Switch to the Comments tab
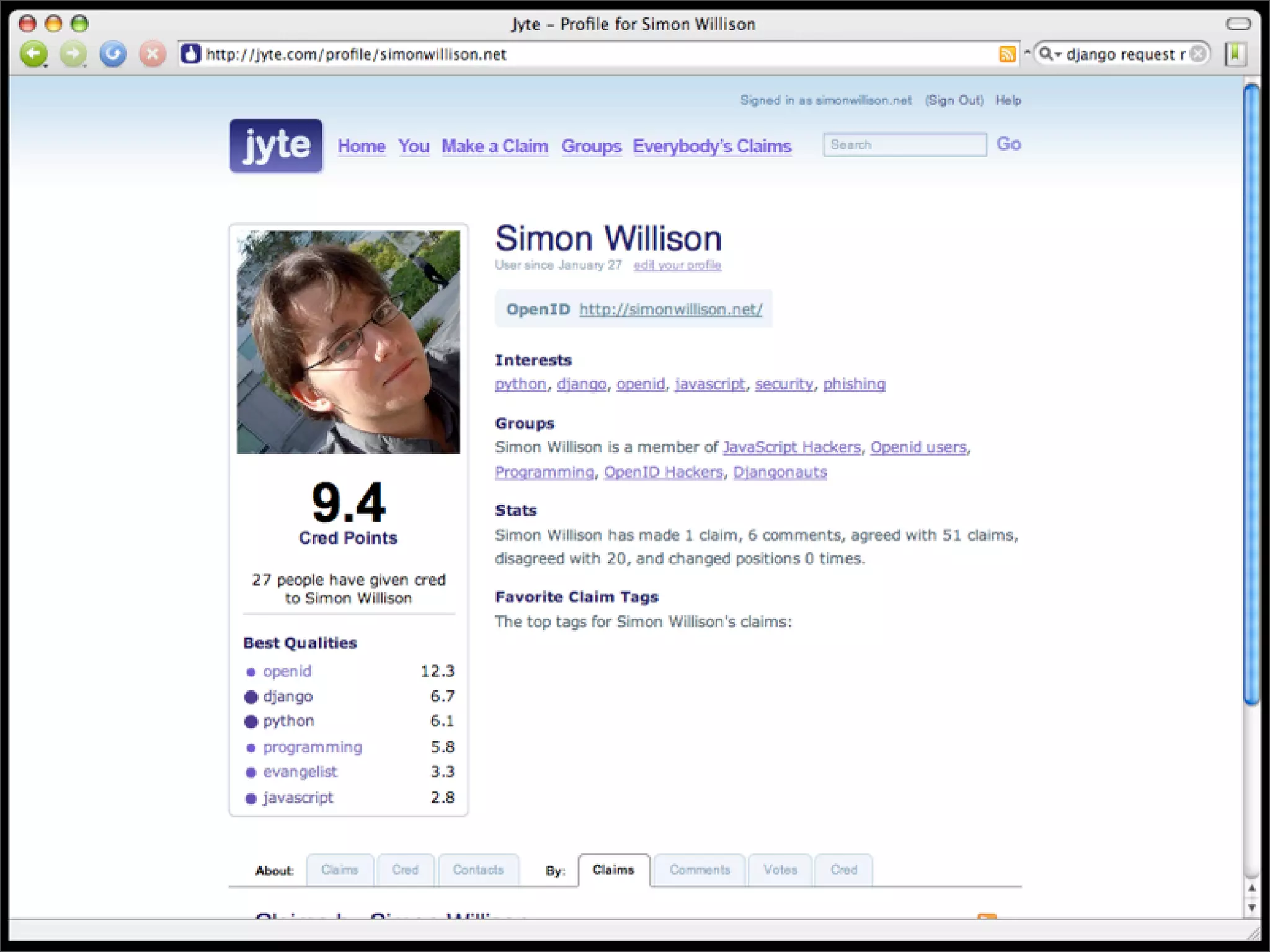1270x952 pixels. [x=699, y=870]
